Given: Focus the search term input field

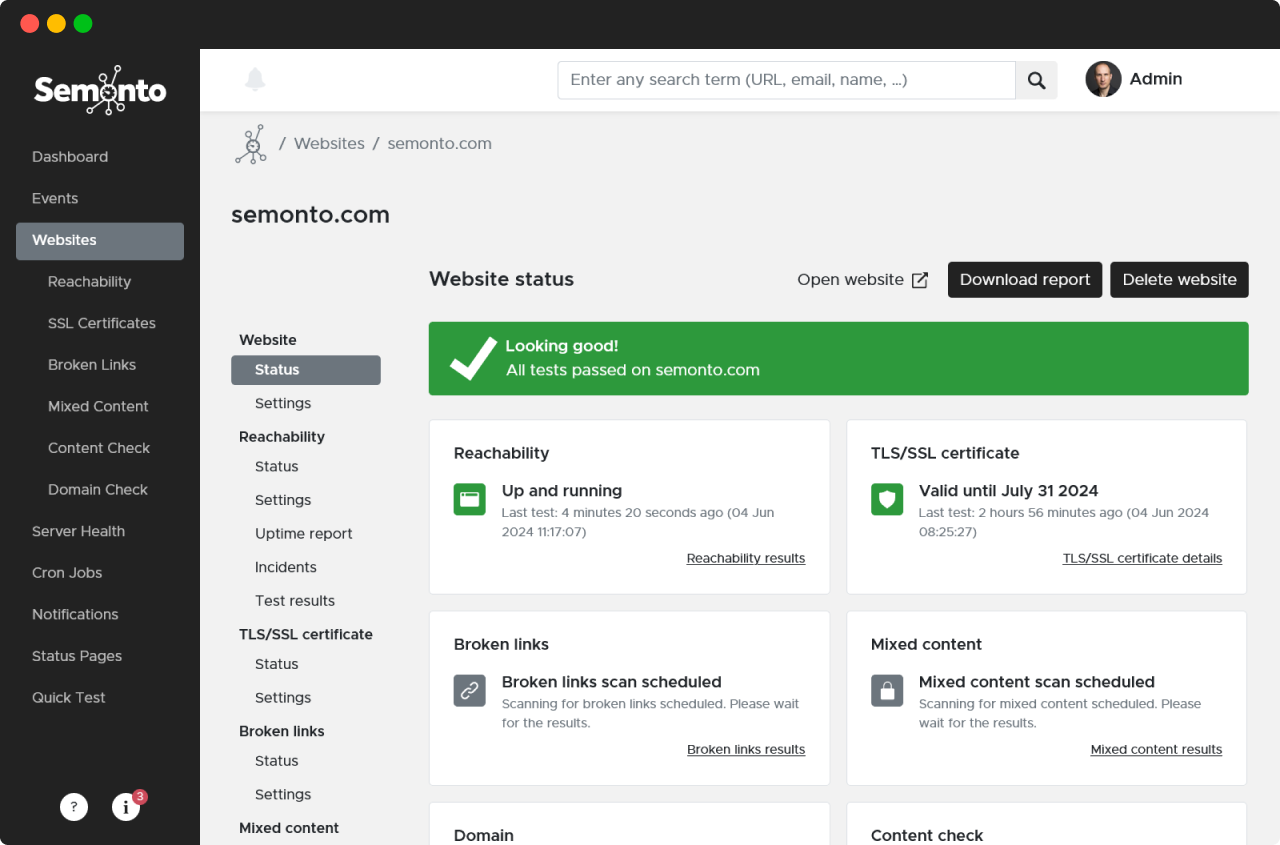Looking at the screenshot, I should (x=786, y=80).
